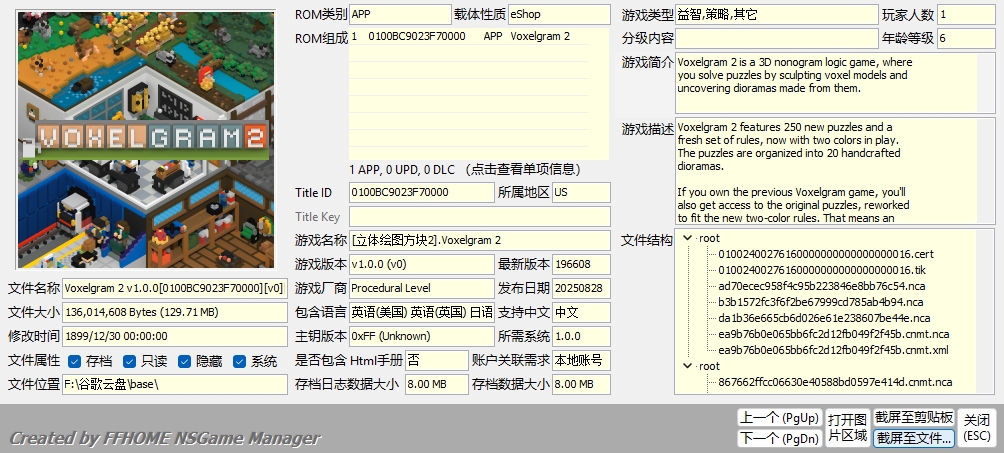
Task: Save screenshot with 截屏至文件 button
Action: click(914, 438)
